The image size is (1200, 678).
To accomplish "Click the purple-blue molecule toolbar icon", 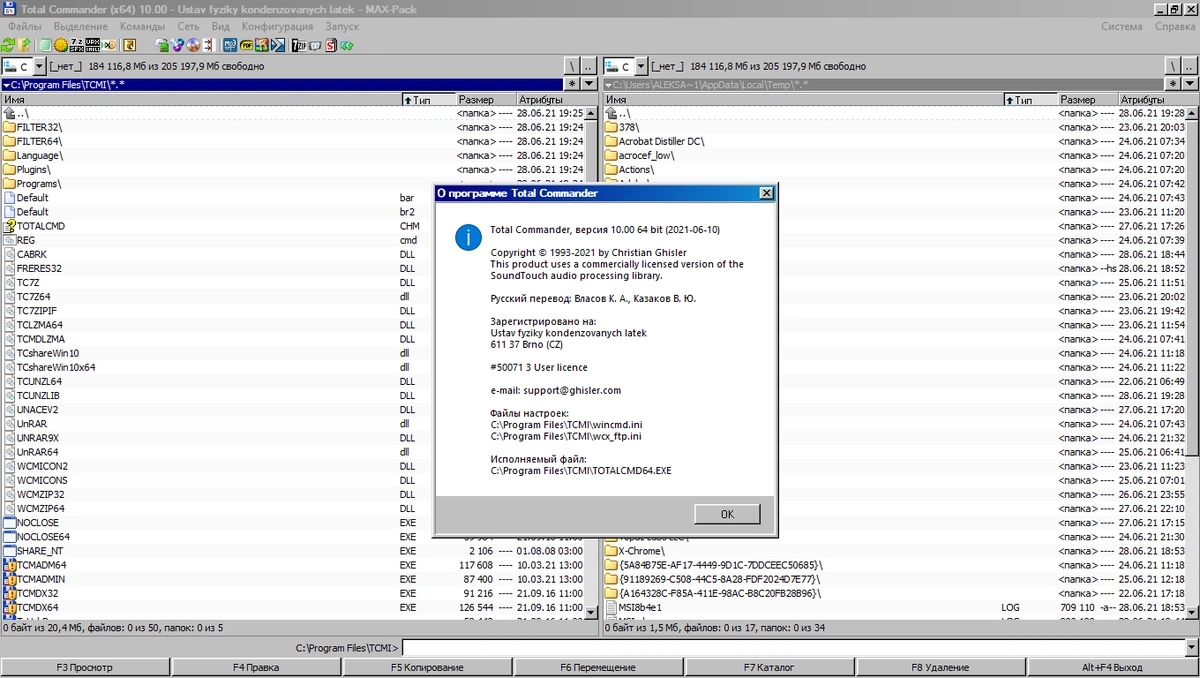I will click(x=177, y=45).
